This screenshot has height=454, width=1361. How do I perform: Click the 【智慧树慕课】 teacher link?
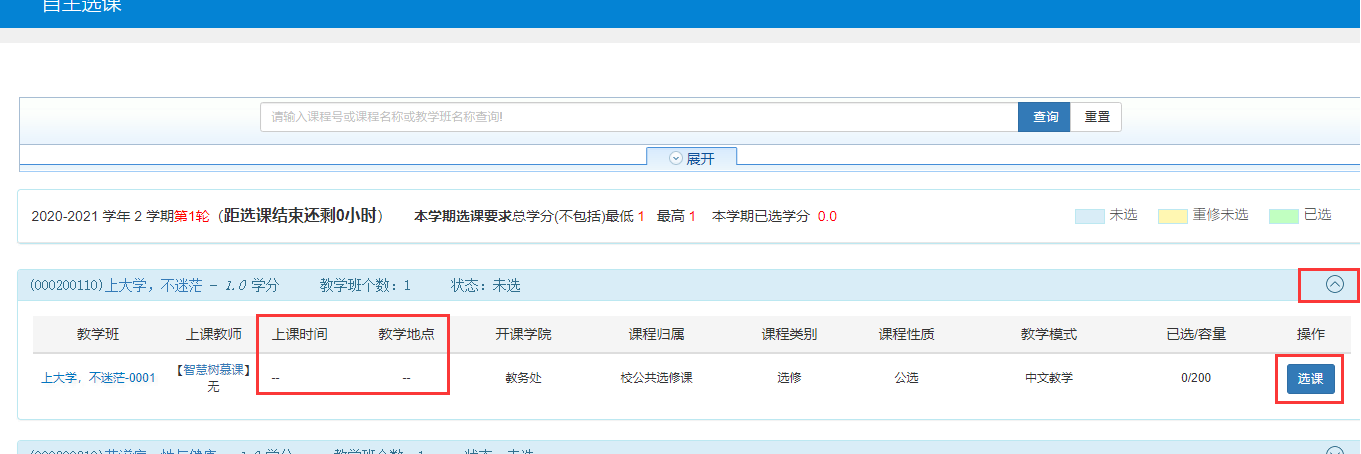tap(213, 370)
